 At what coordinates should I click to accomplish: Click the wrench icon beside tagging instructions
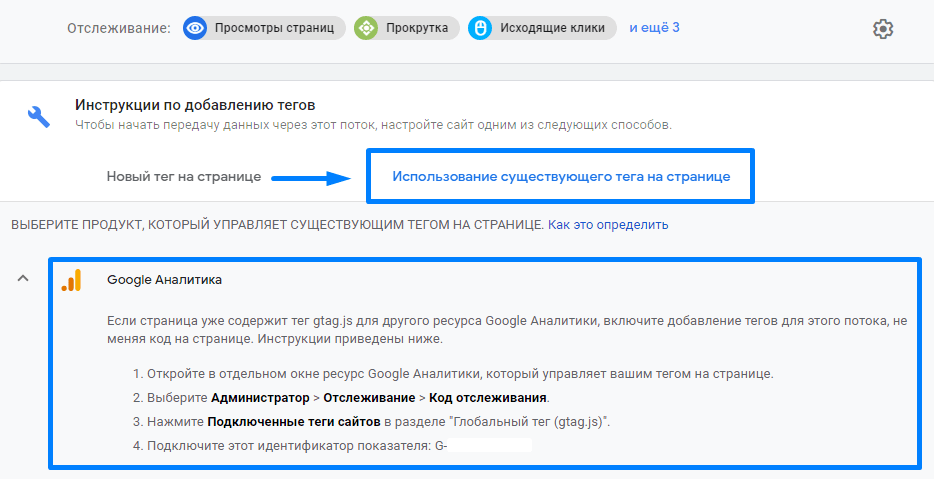coord(39,117)
